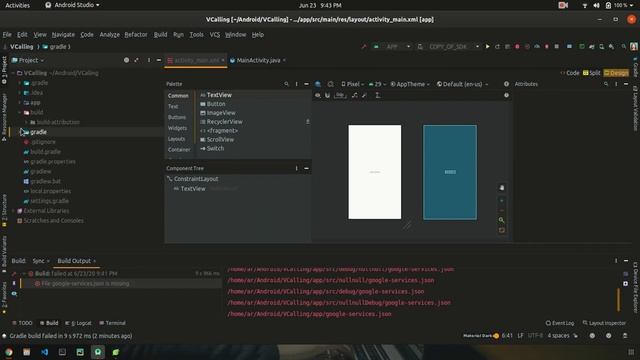Open the Pixel device dropdown
Image resolution: width=640 pixels, height=360 pixels.
pos(352,84)
